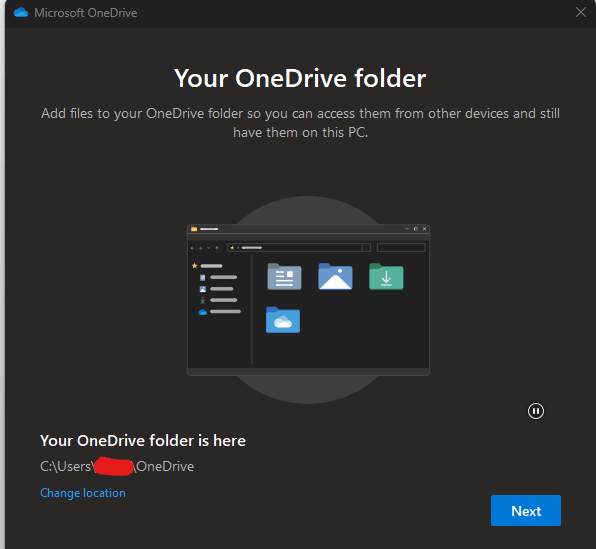Close the Microsoft OneDrive setup window
Screen dimensions: 596x549
(x=580, y=12)
